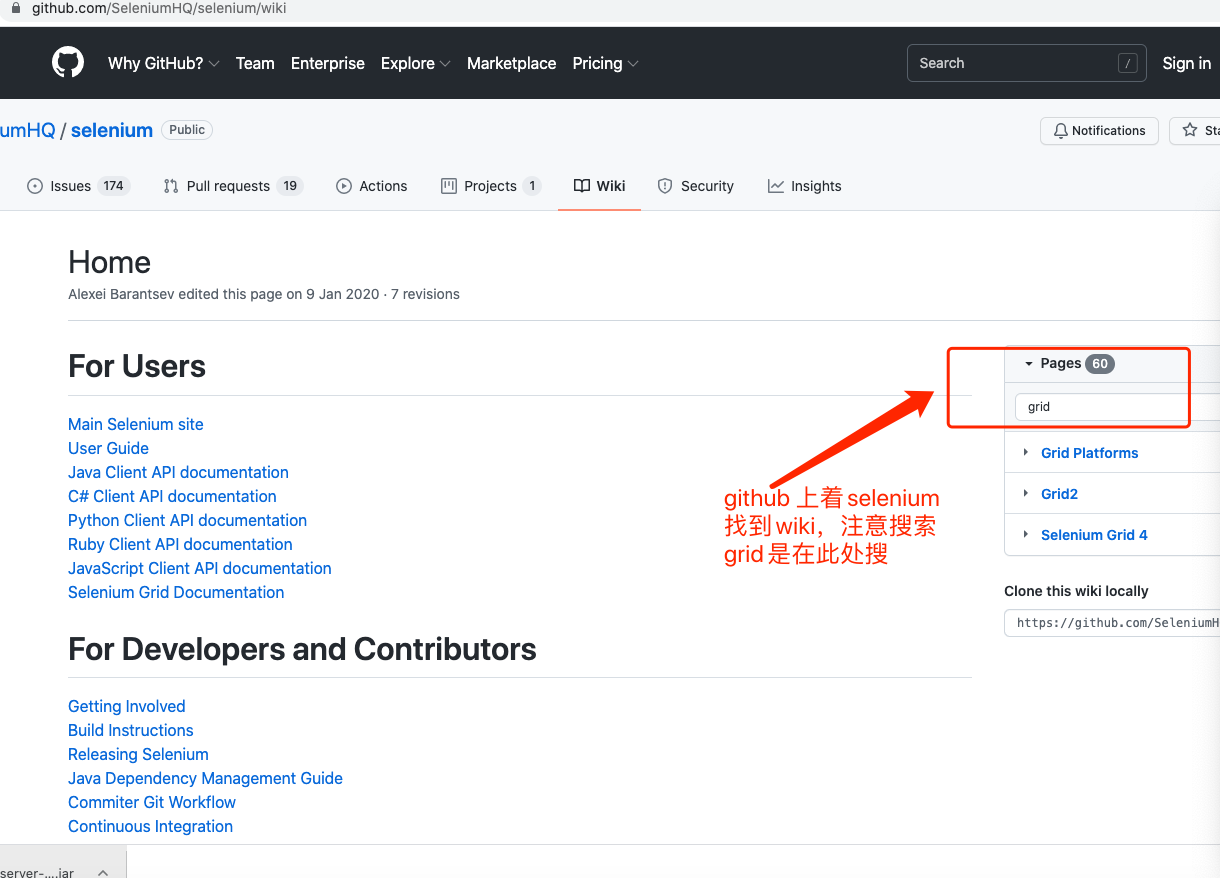The image size is (1220, 878).
Task: Click the lock icon in address bar
Action: [15, 9]
